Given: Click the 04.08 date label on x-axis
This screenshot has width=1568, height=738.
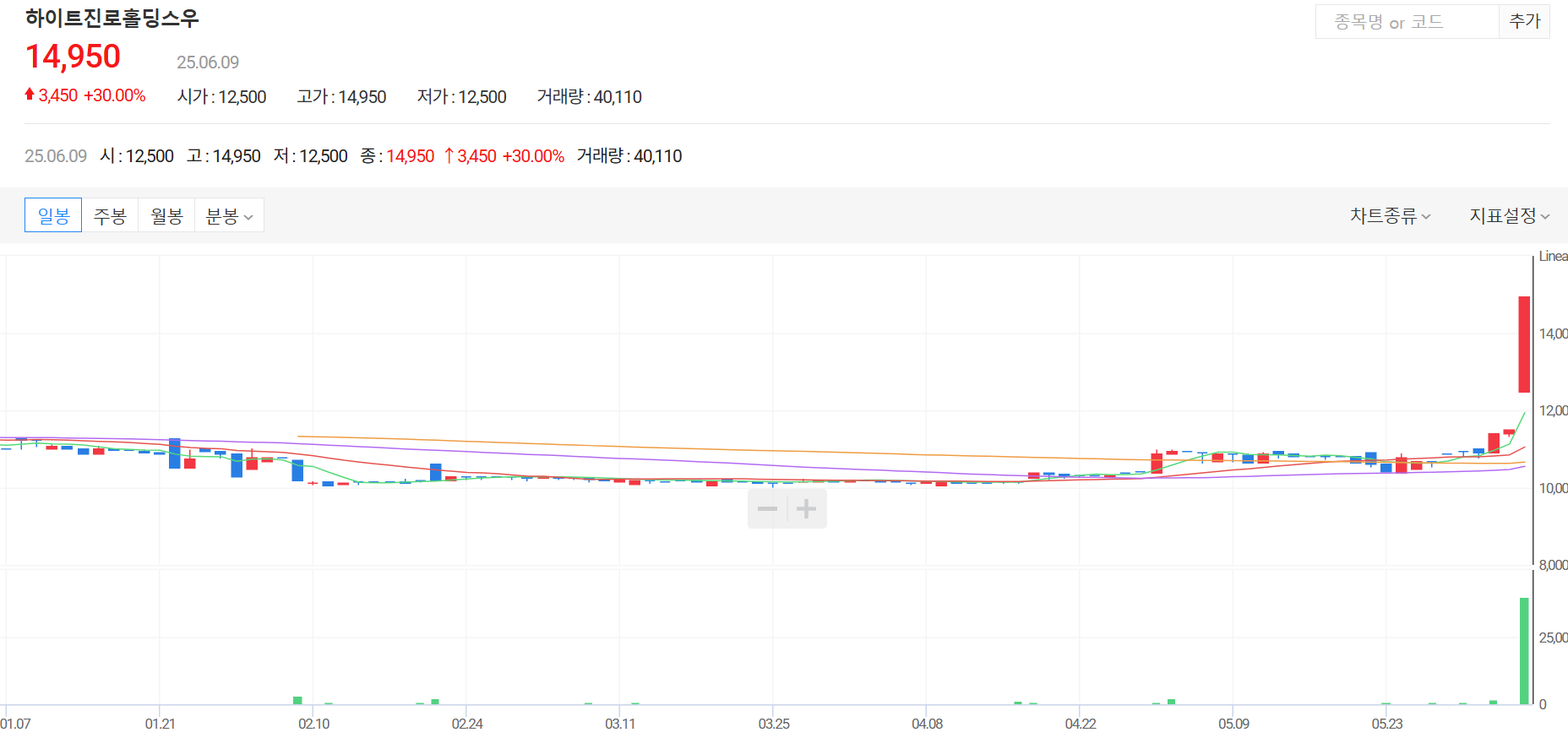Looking at the screenshot, I should click(x=927, y=724).
